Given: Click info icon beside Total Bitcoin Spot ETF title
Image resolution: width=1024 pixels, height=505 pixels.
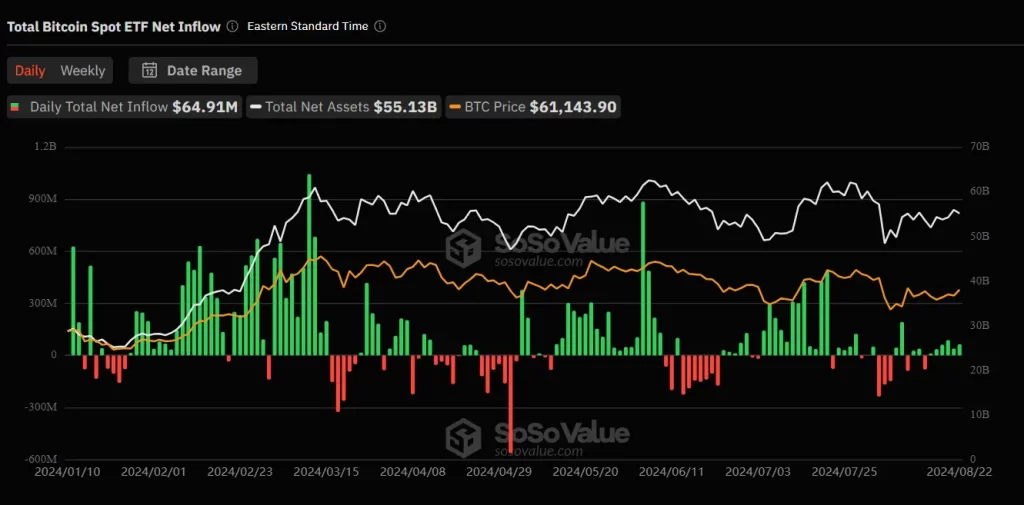Looking at the screenshot, I should tap(232, 27).
